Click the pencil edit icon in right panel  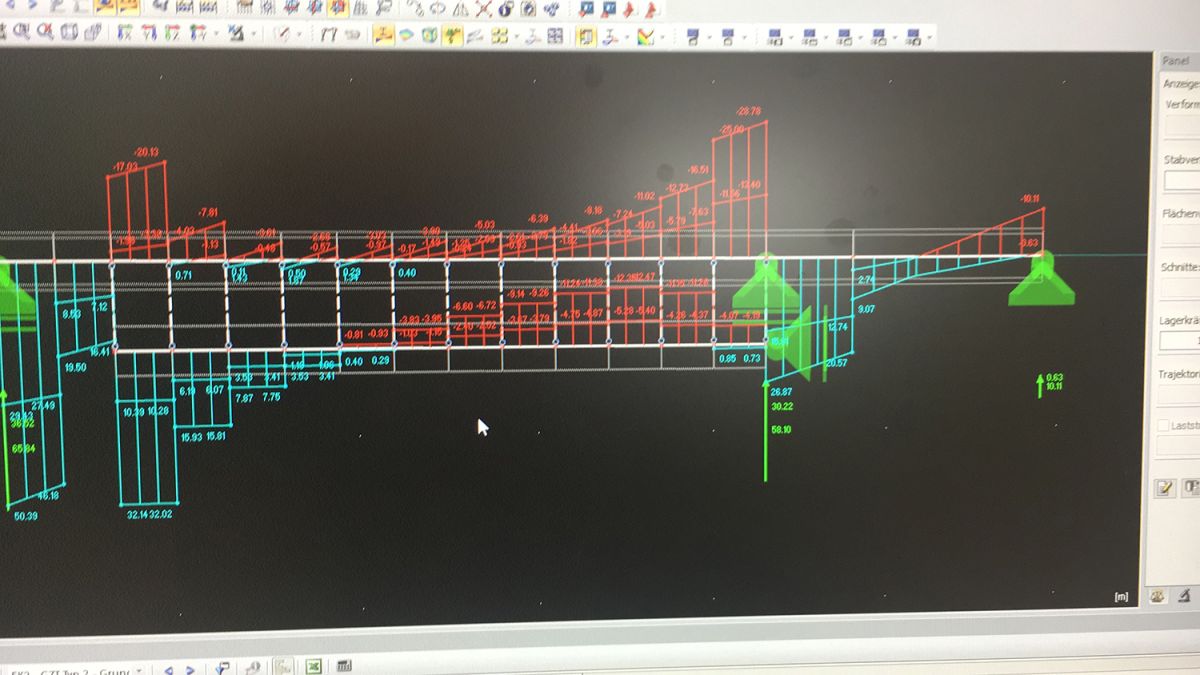(1164, 488)
